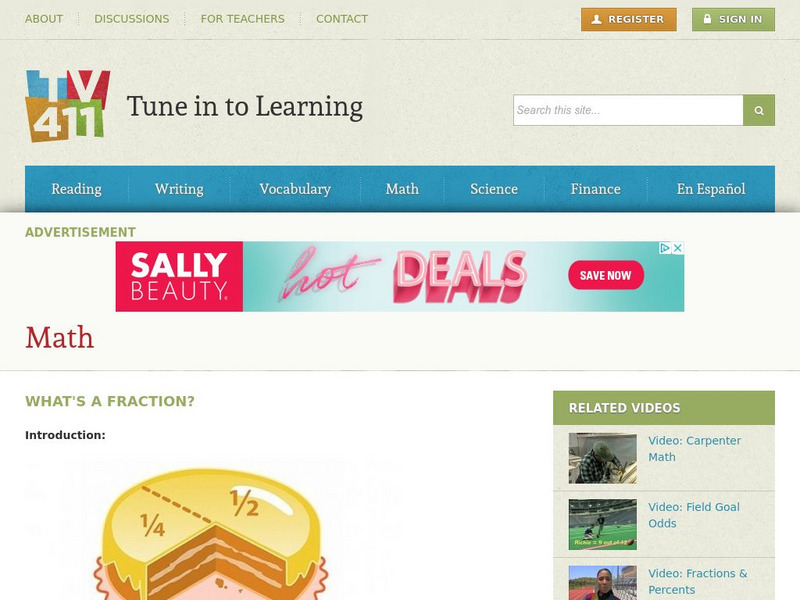Open the Carpenter Math video thumbnail
The width and height of the screenshot is (800, 600).
[x=603, y=458]
